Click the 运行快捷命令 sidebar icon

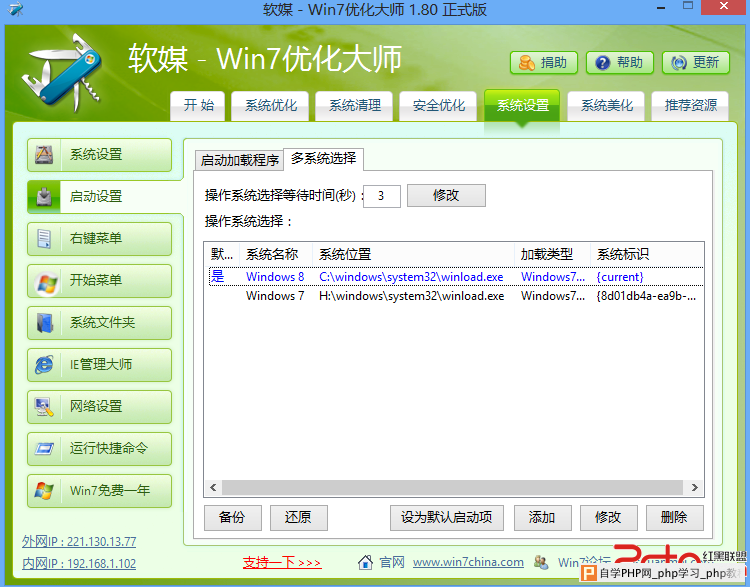coord(44,449)
